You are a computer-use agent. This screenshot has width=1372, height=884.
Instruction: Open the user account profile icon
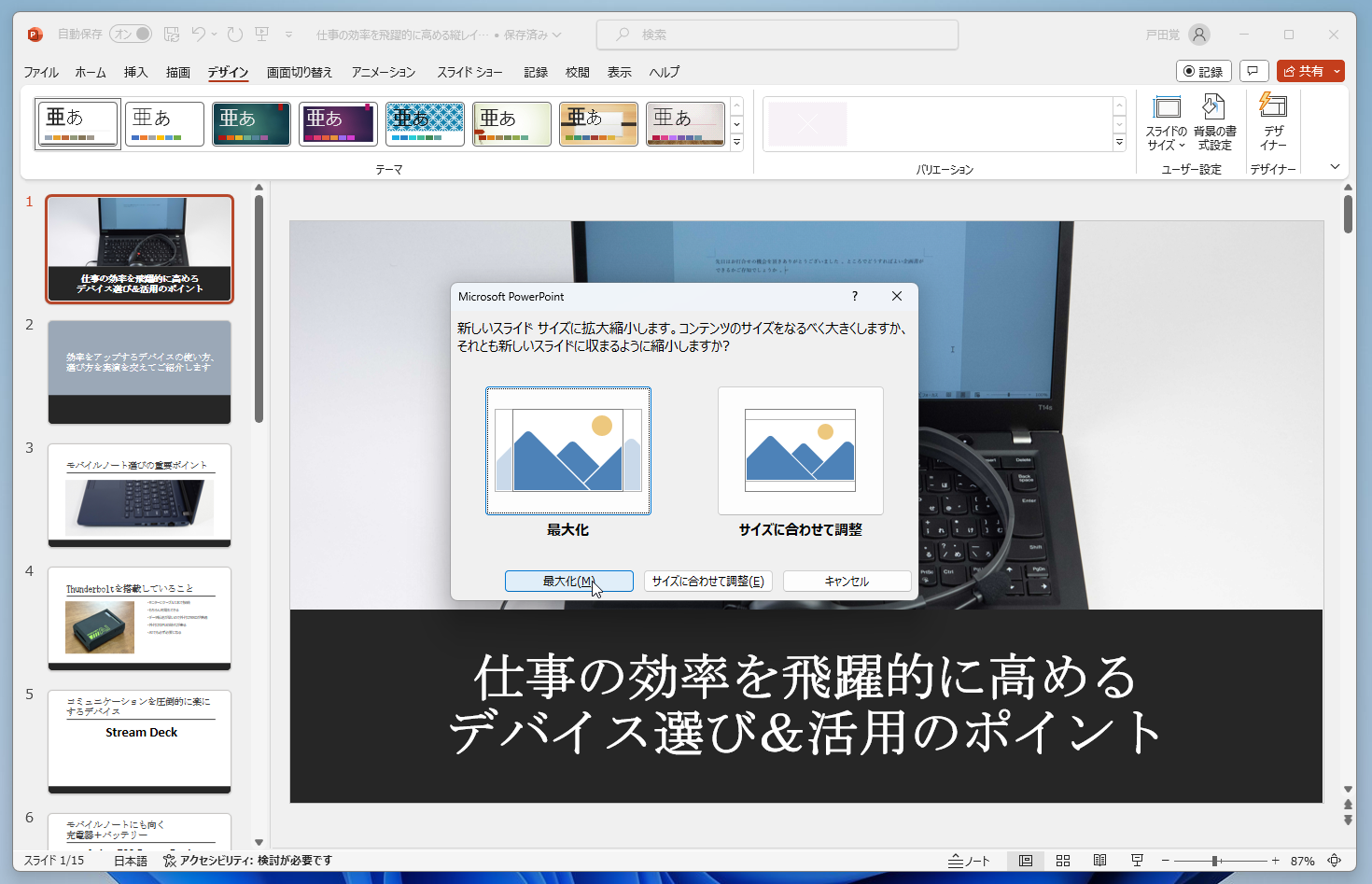point(1199,35)
